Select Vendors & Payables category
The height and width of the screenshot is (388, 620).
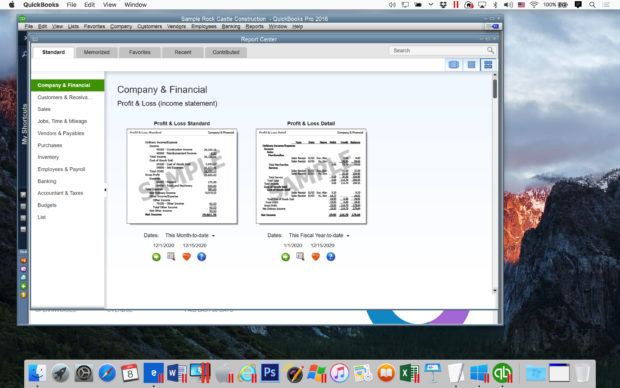(x=60, y=133)
